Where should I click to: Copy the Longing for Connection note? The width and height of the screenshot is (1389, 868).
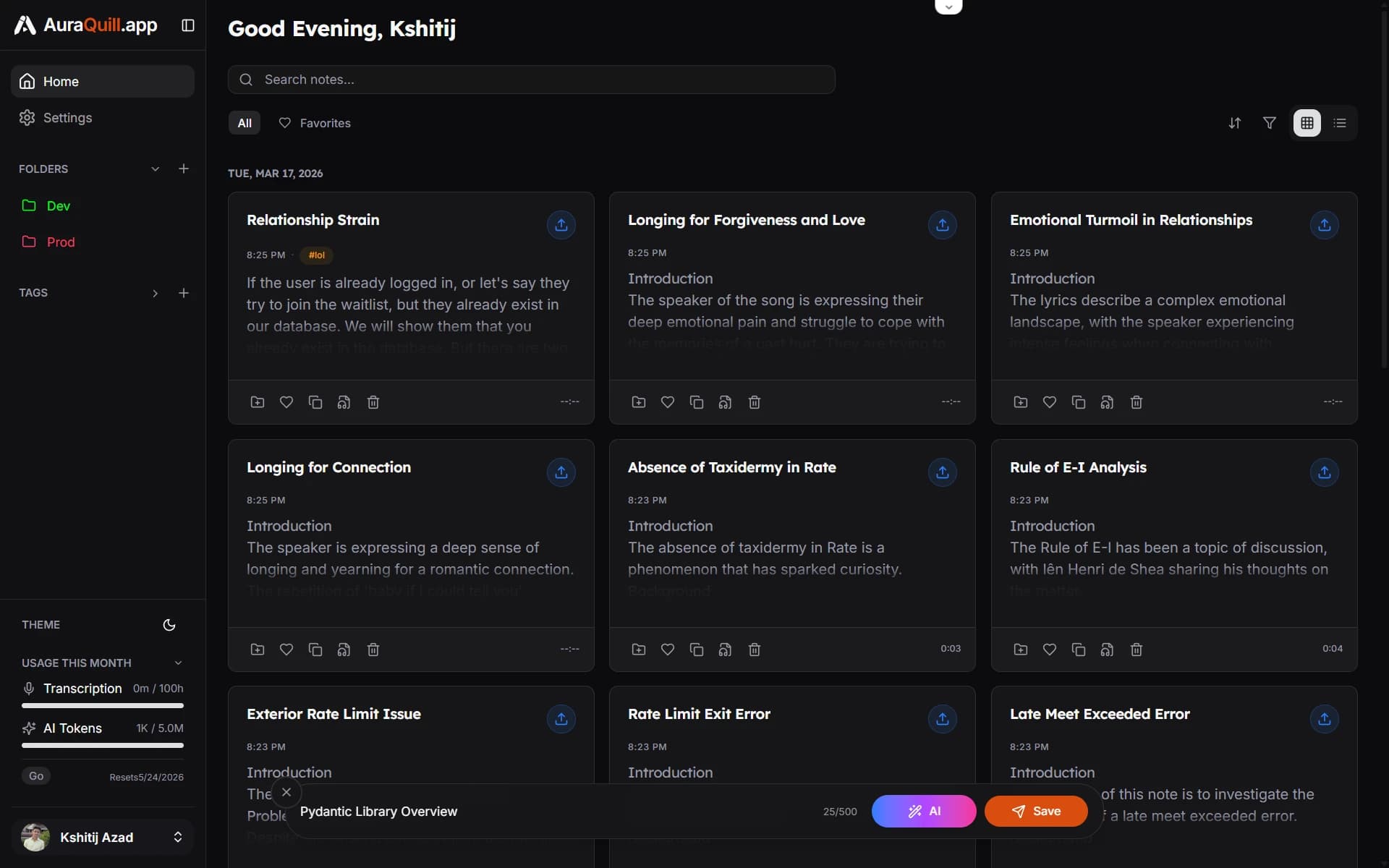[x=315, y=650]
